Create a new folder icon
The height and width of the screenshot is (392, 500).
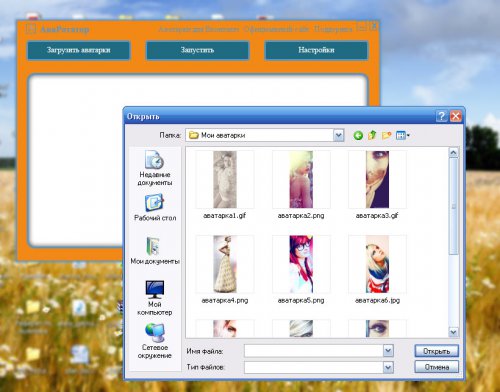click(386, 135)
